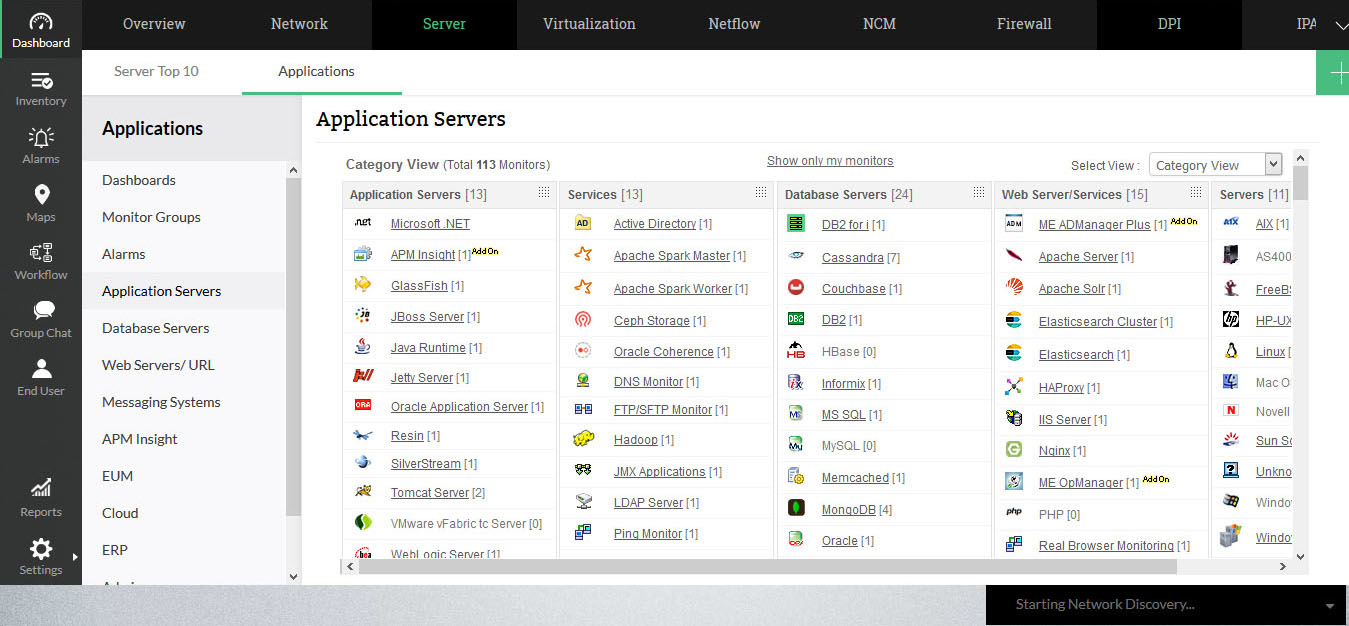Switch to the Network tab
Screen dimensions: 1349x626
[299, 24]
